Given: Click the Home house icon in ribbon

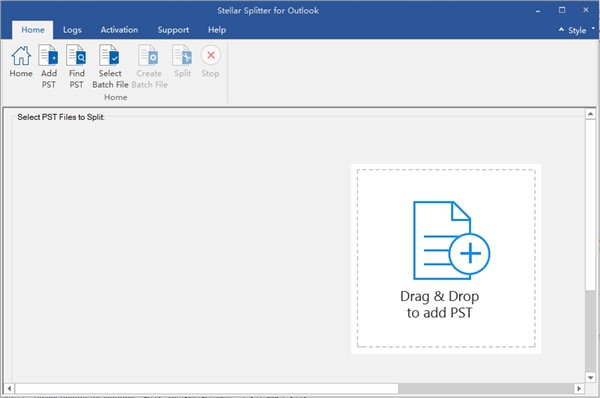Looking at the screenshot, I should click(x=21, y=56).
